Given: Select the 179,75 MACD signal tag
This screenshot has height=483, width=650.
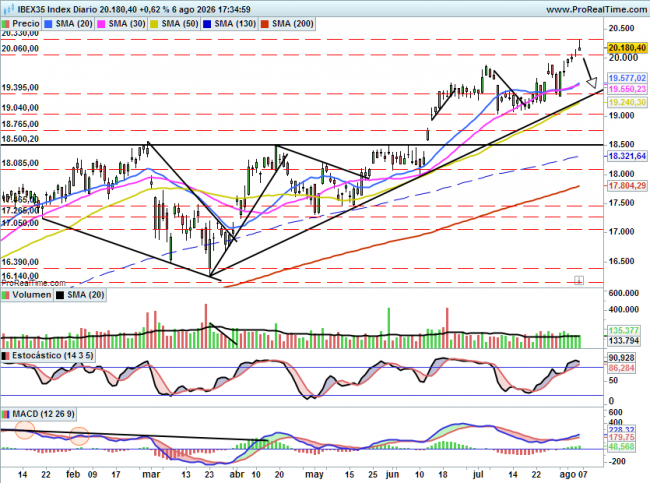Looking at the screenshot, I should [x=621, y=437].
